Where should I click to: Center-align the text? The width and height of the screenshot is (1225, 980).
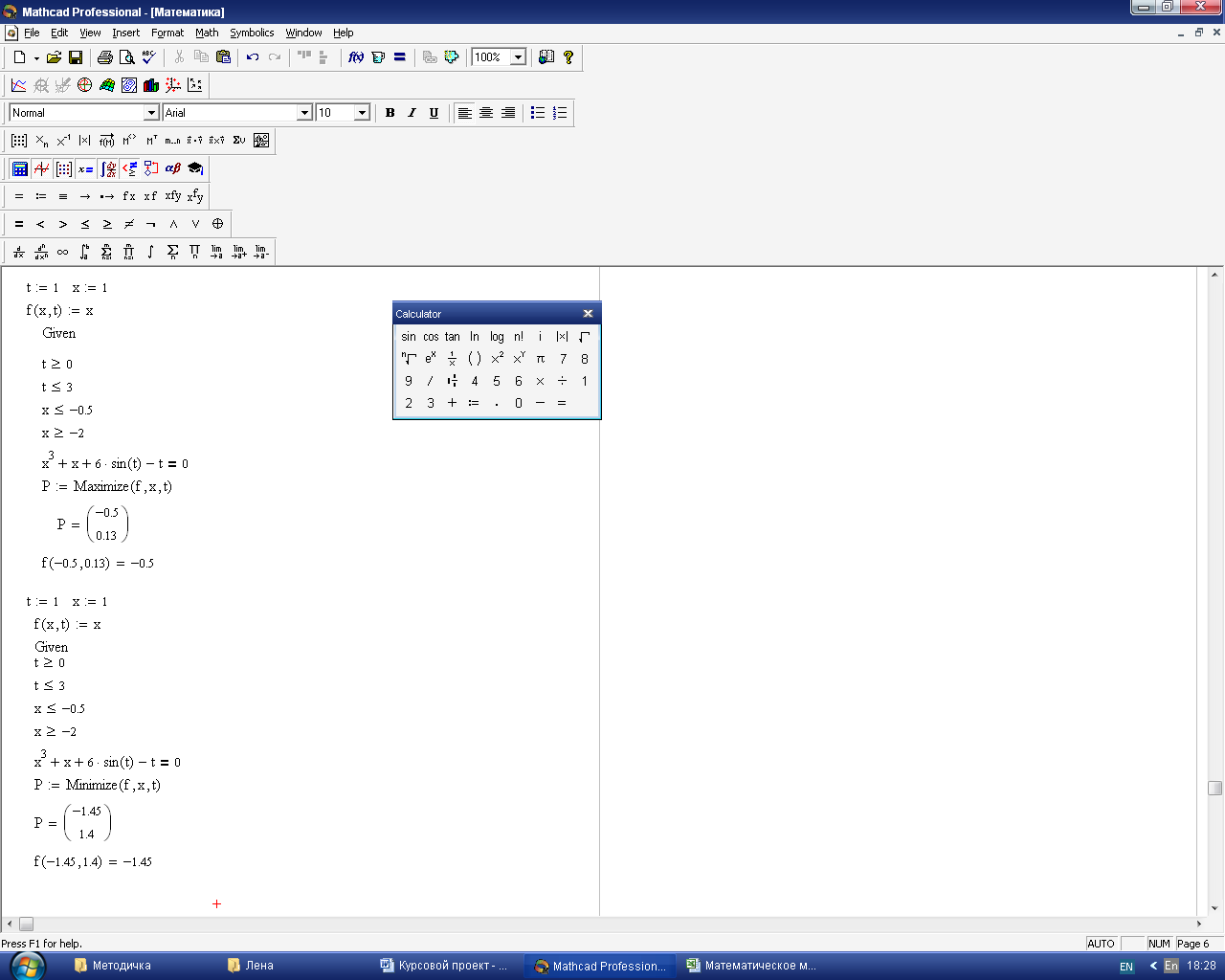[x=486, y=113]
